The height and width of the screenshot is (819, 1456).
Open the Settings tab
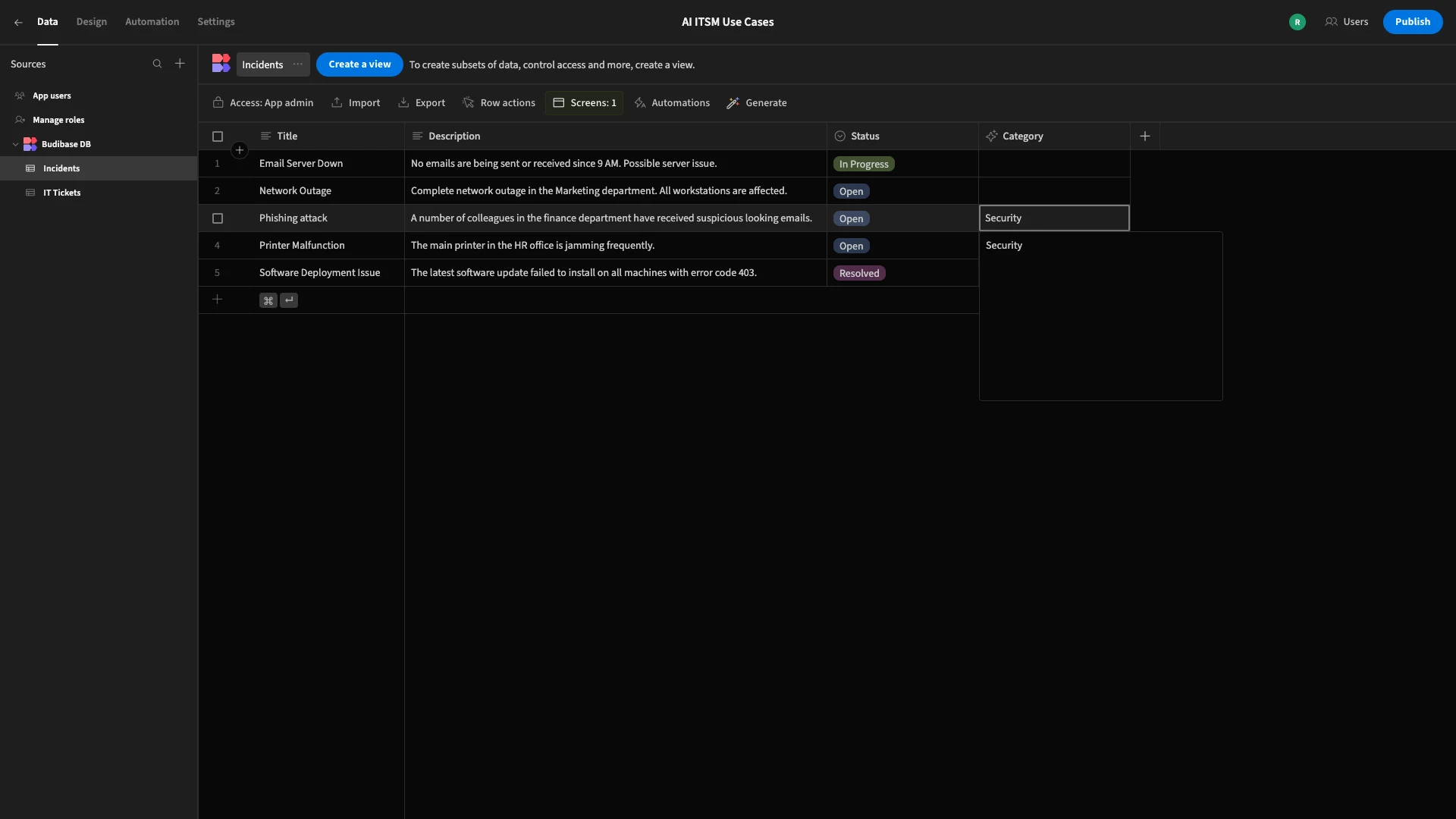(x=216, y=22)
